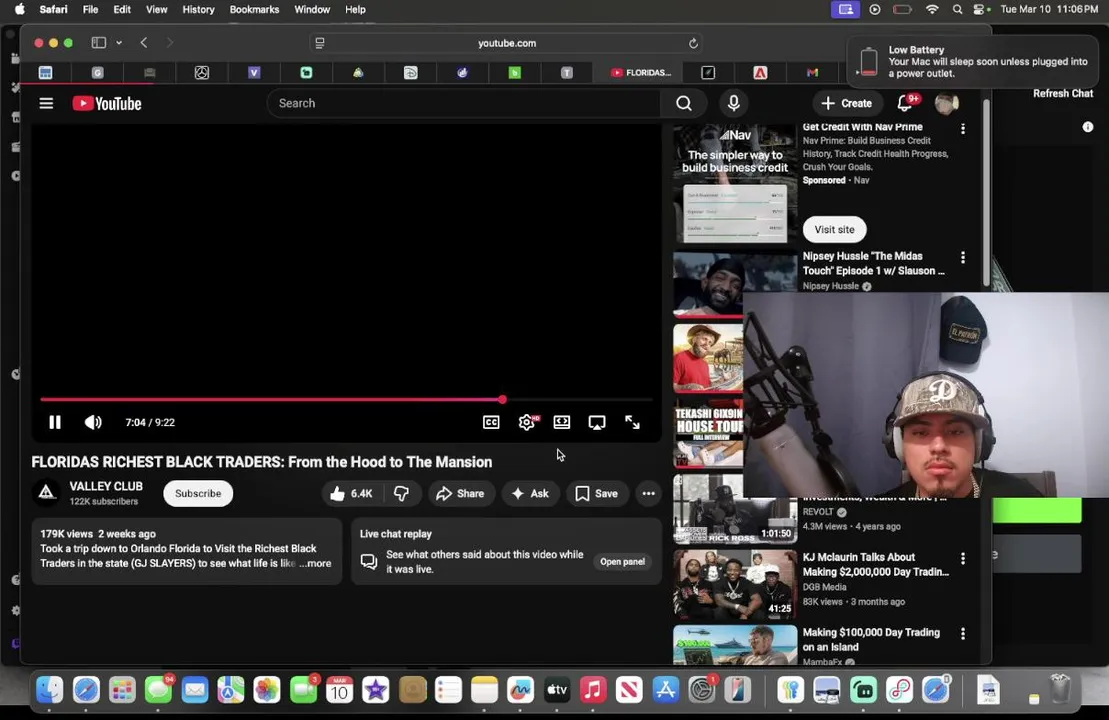Image resolution: width=1109 pixels, height=720 pixels.
Task: Switch to theater mode view
Action: (x=562, y=422)
